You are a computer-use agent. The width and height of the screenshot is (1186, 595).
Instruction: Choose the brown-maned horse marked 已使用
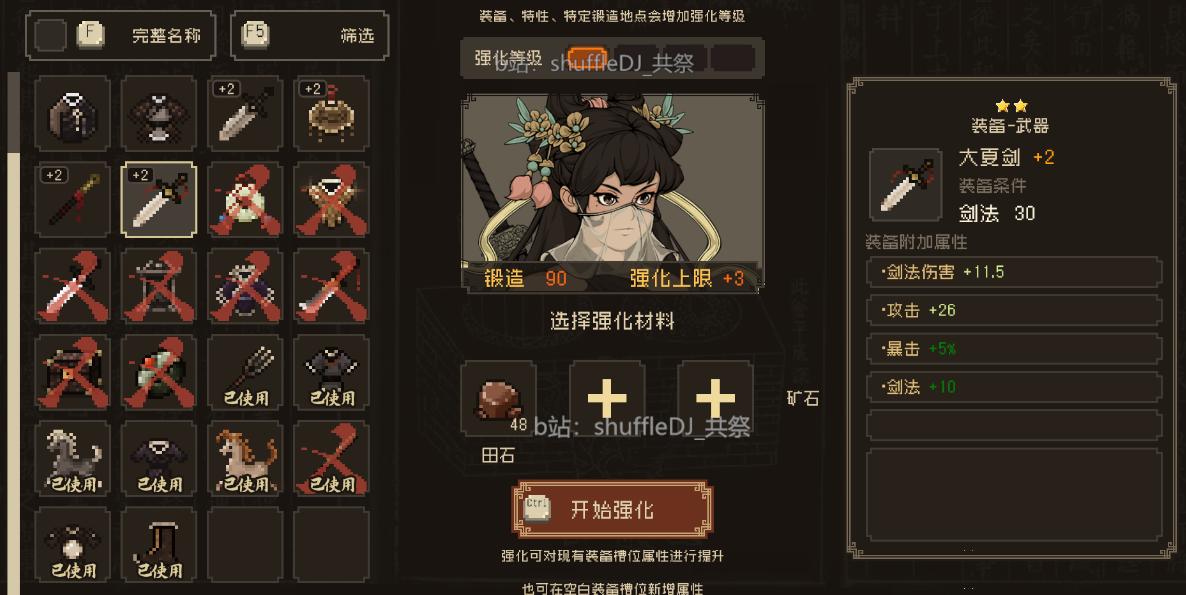click(245, 459)
